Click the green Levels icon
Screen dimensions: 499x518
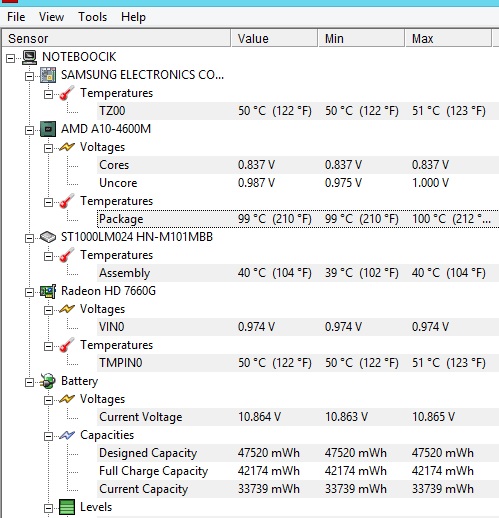tap(67, 507)
